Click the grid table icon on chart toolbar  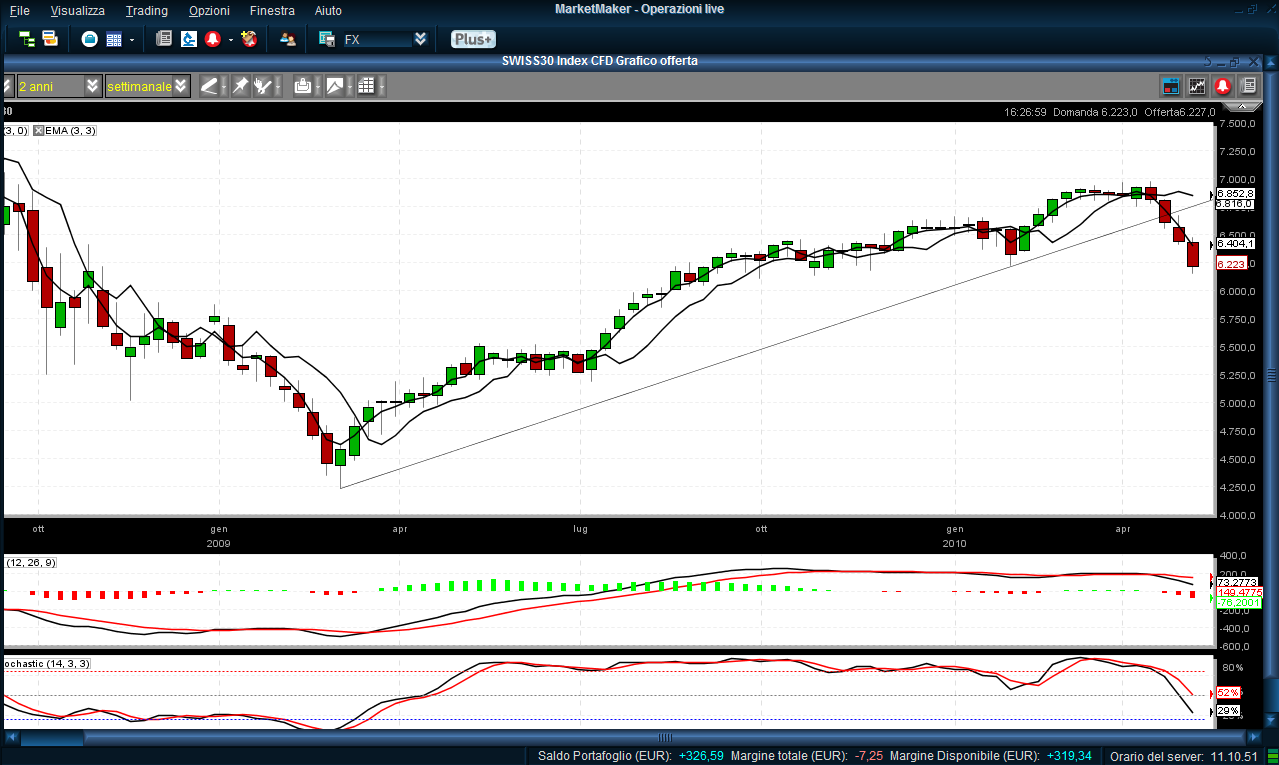366,86
